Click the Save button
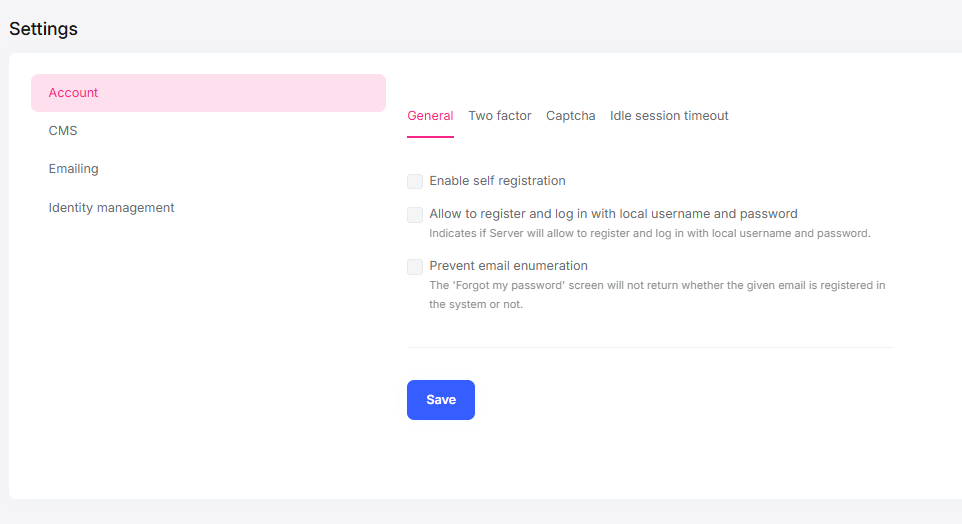962x524 pixels. coord(441,400)
